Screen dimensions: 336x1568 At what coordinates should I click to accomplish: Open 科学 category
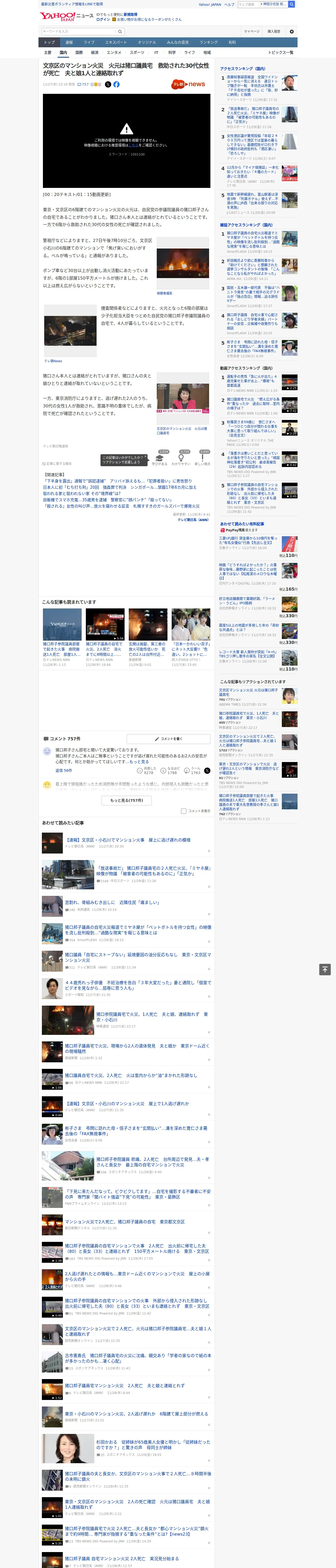pyautogui.click(x=172, y=52)
